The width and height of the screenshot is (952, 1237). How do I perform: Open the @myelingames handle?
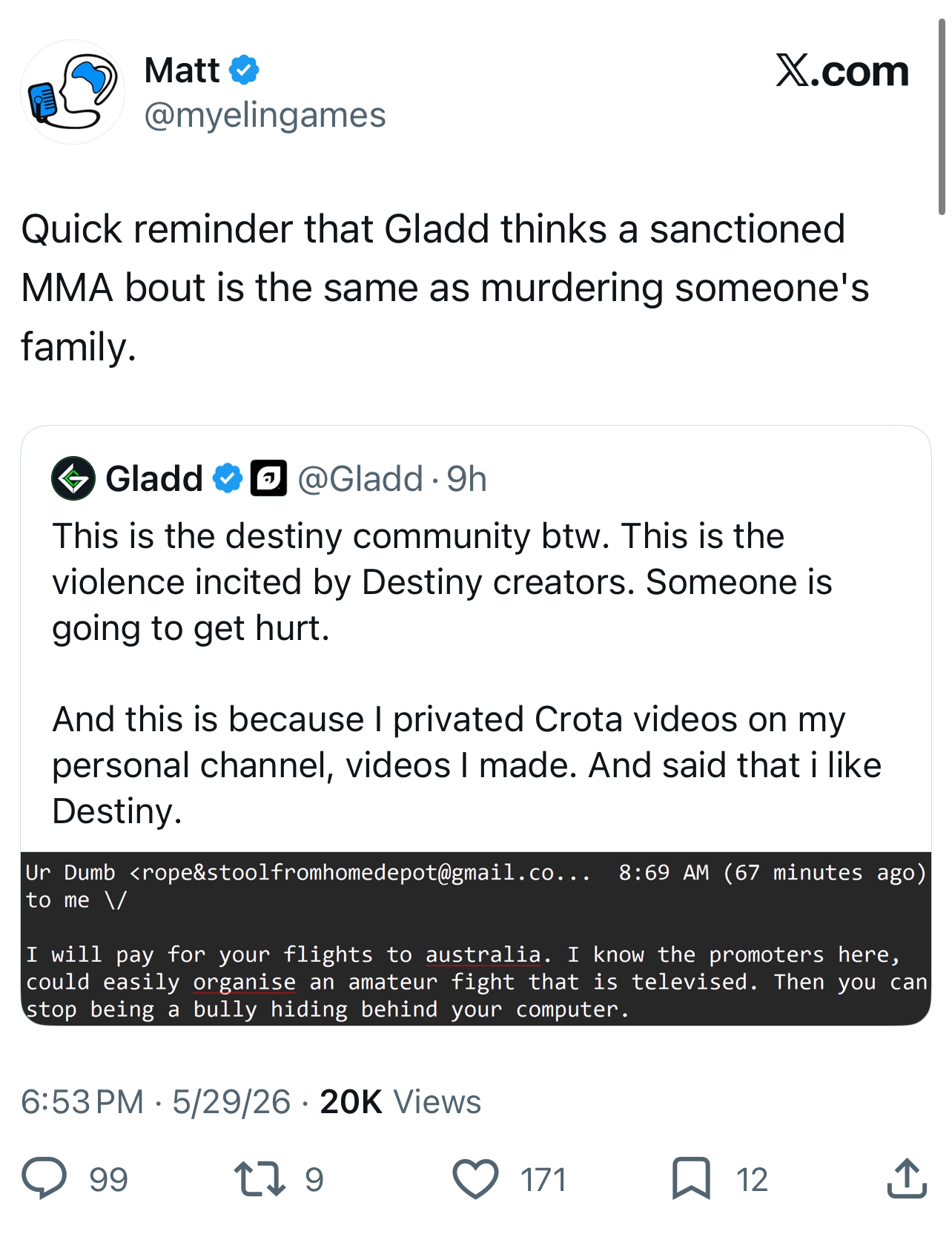pyautogui.click(x=265, y=115)
